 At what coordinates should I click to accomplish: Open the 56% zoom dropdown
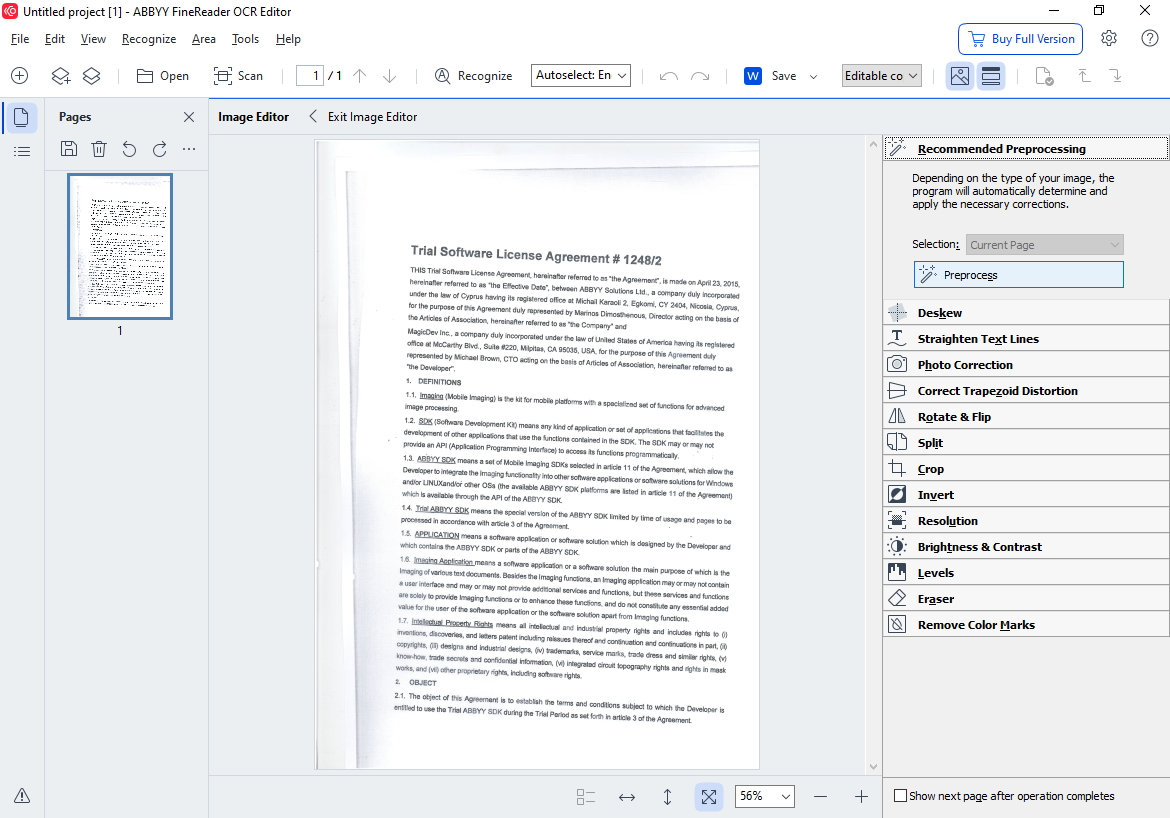(765, 796)
